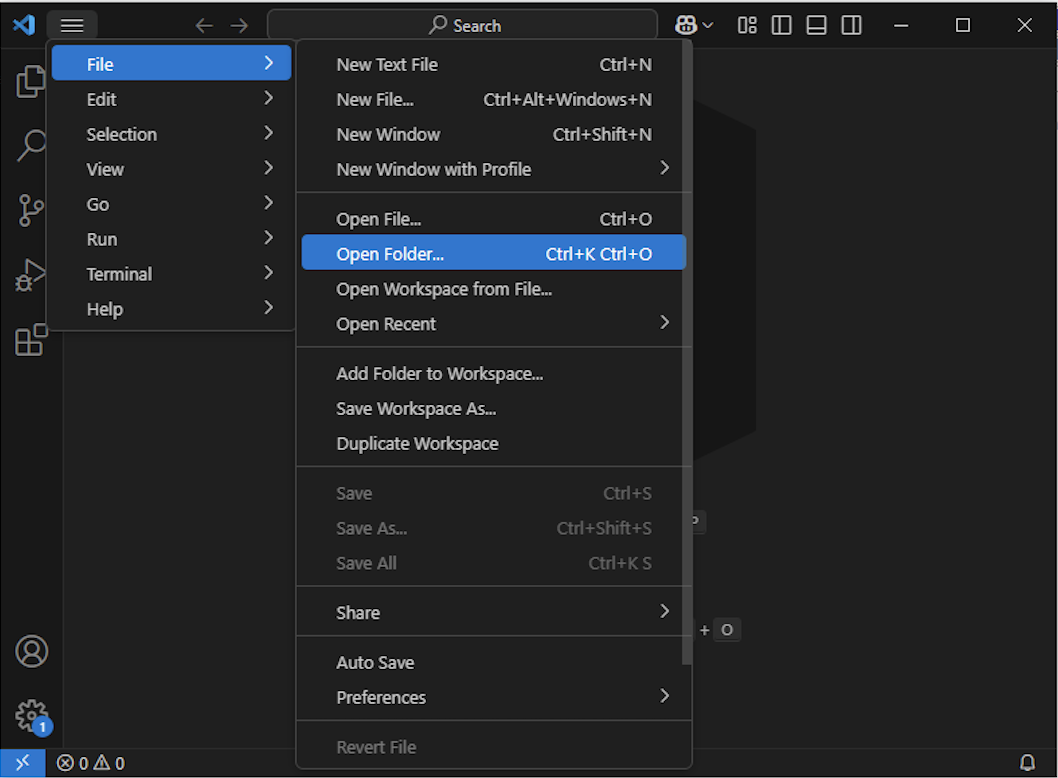Toggle the bottom Panel layout button
Image resolution: width=1058 pixels, height=778 pixels.
[817, 25]
